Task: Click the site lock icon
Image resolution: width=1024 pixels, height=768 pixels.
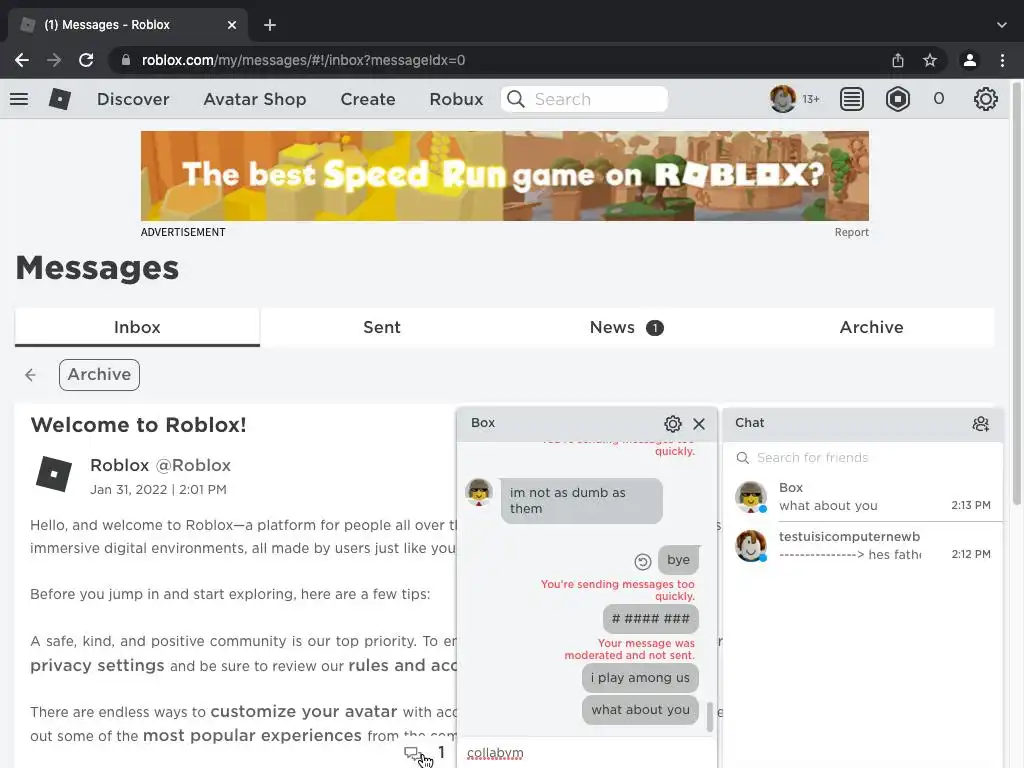Action: point(125,60)
